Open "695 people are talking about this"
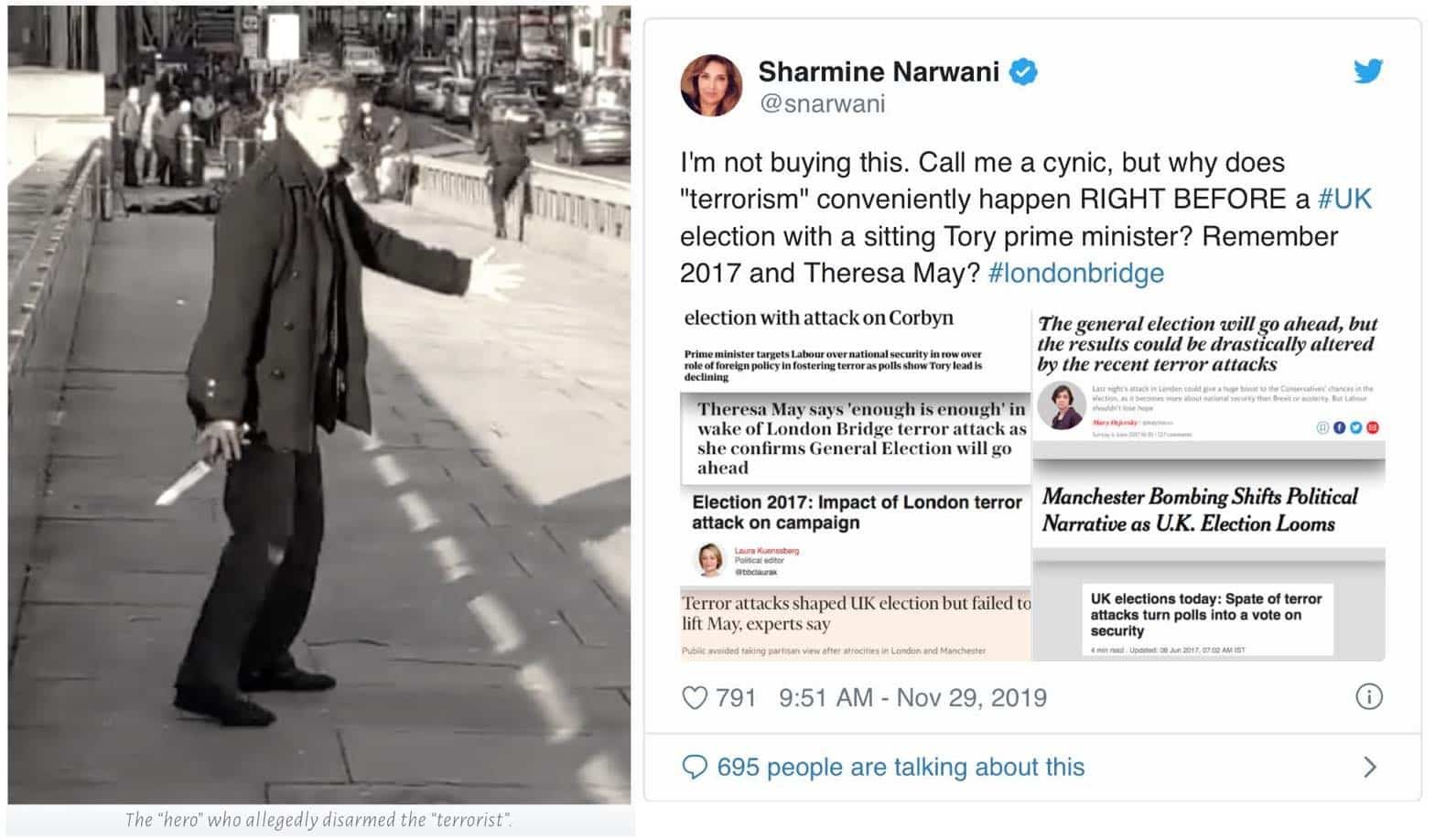Screen dimensions: 1435x840 pos(901,767)
